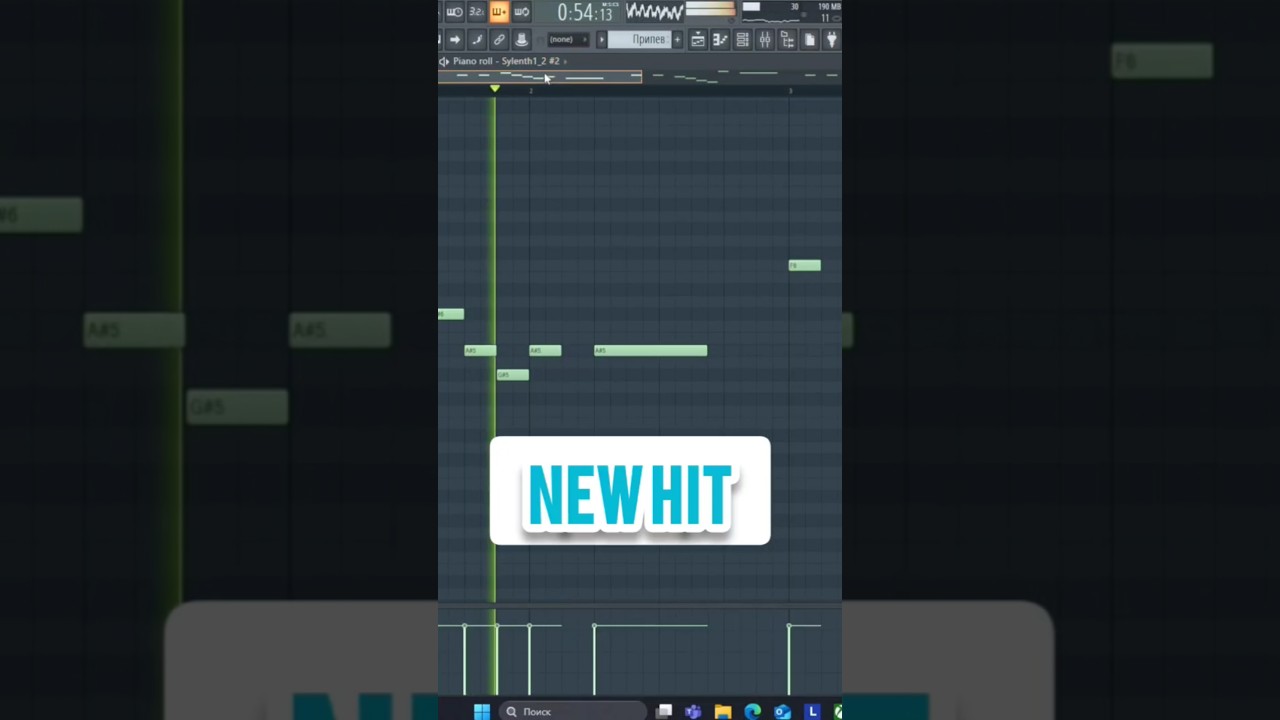
Task: Click the velocity handle at bar 3
Action: (789, 626)
